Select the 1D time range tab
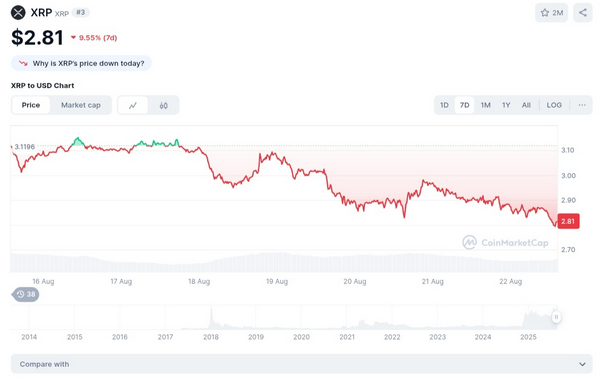 (444, 105)
